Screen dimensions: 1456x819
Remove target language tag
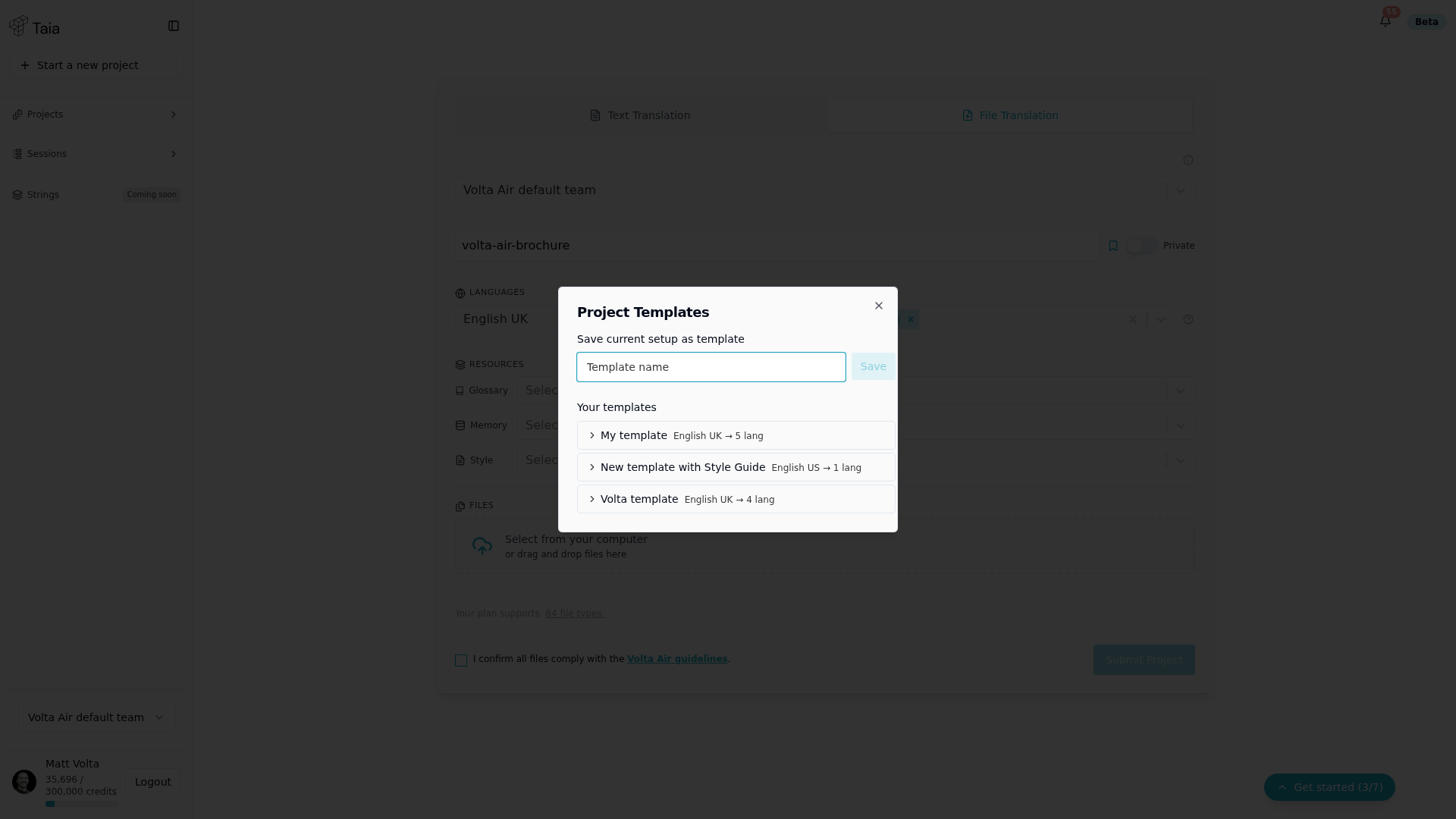911,319
